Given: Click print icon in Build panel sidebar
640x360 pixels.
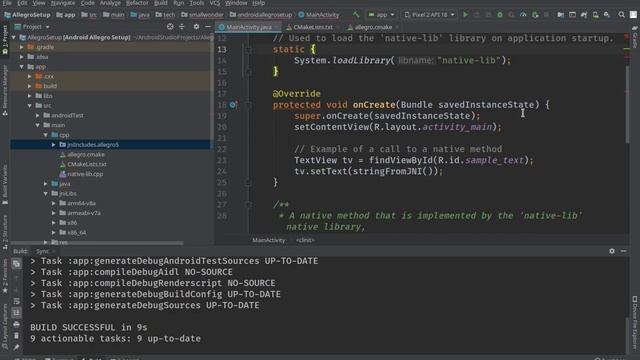Looking at the screenshot, I should 16,324.
